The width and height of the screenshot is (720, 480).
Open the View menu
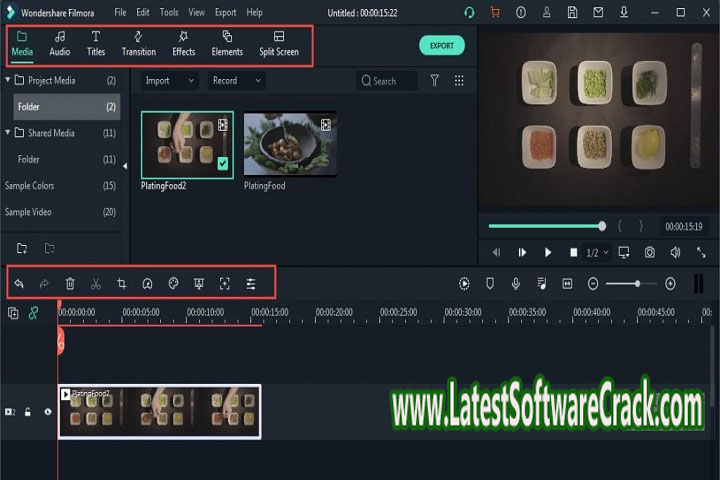pyautogui.click(x=196, y=12)
